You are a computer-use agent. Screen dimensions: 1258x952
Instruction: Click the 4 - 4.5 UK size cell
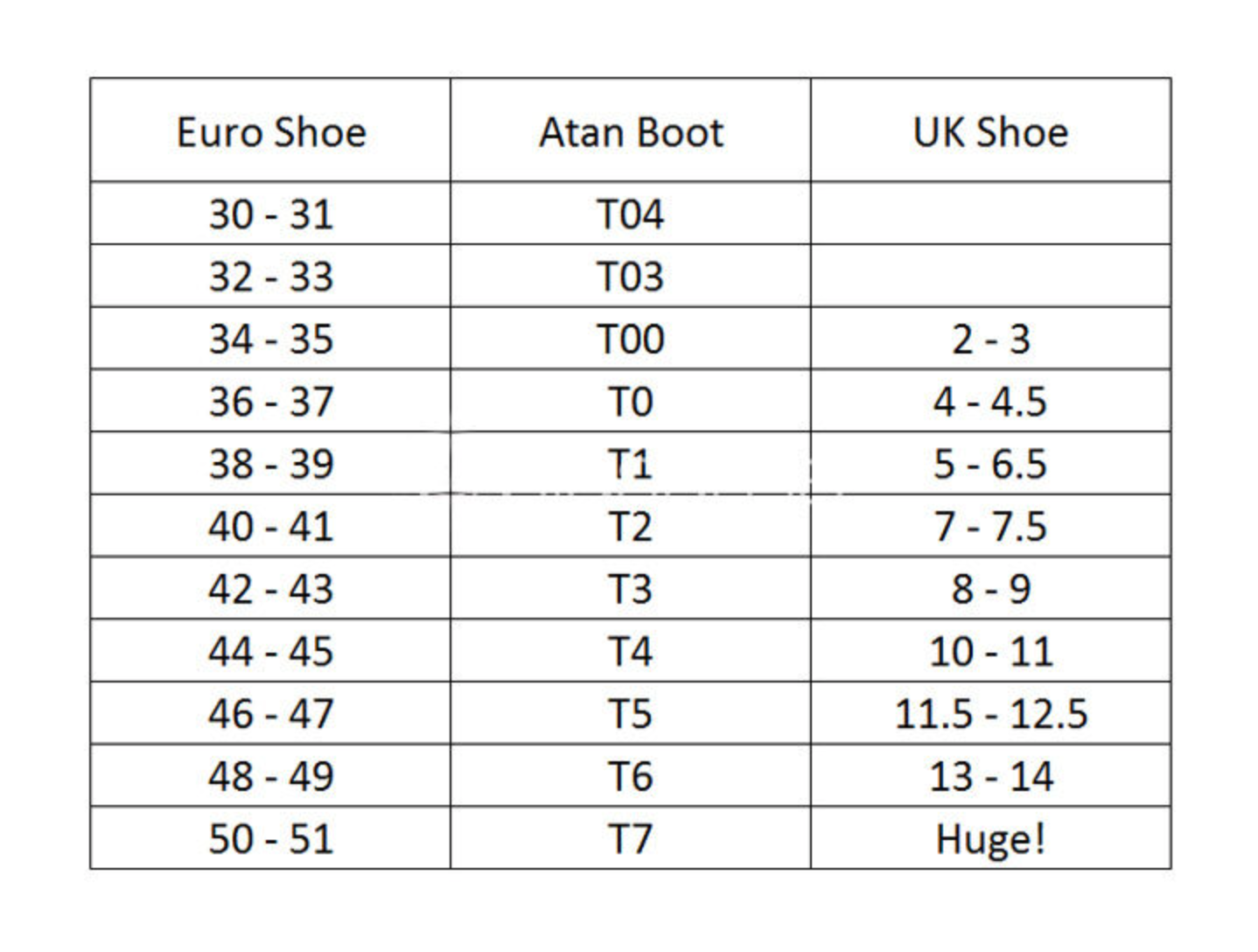click(990, 401)
